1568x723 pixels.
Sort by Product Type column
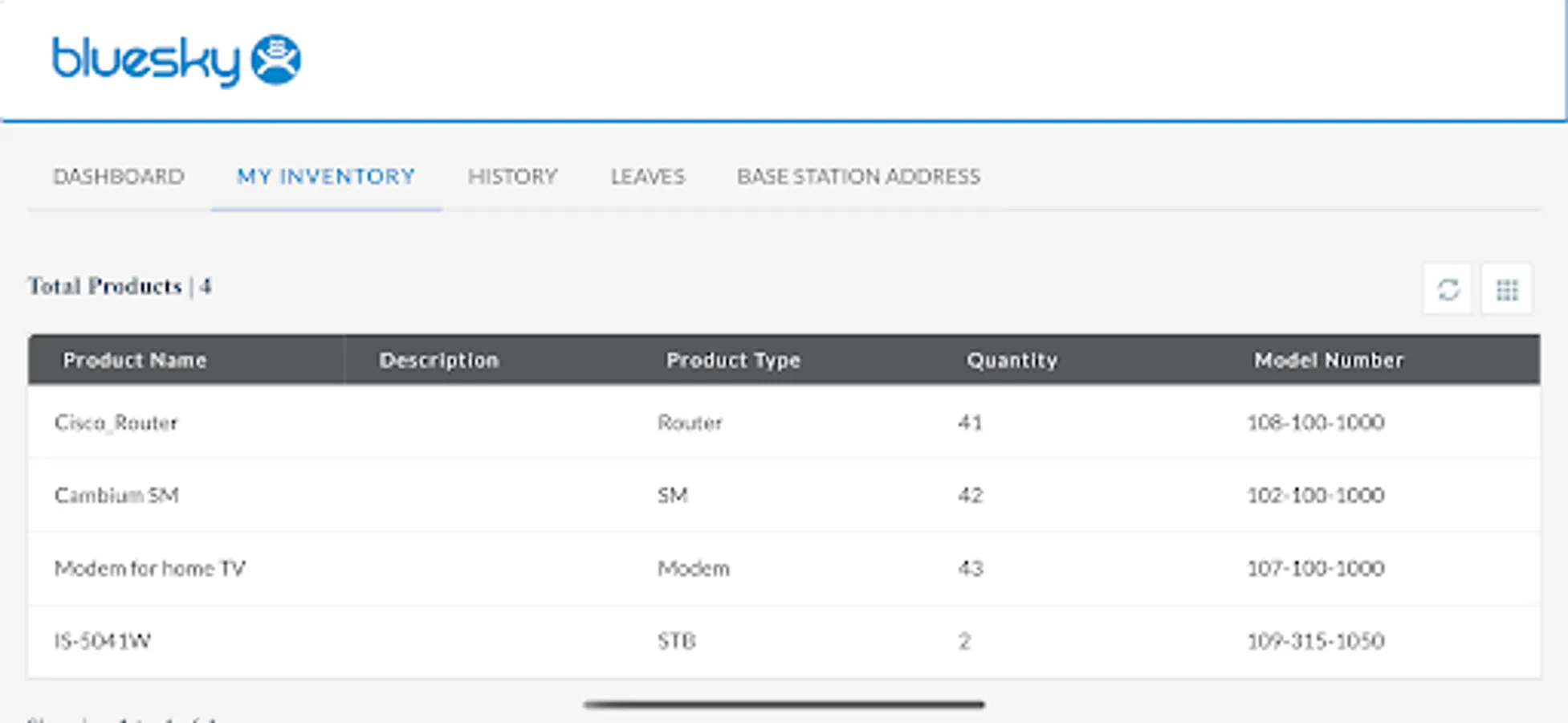(x=733, y=361)
